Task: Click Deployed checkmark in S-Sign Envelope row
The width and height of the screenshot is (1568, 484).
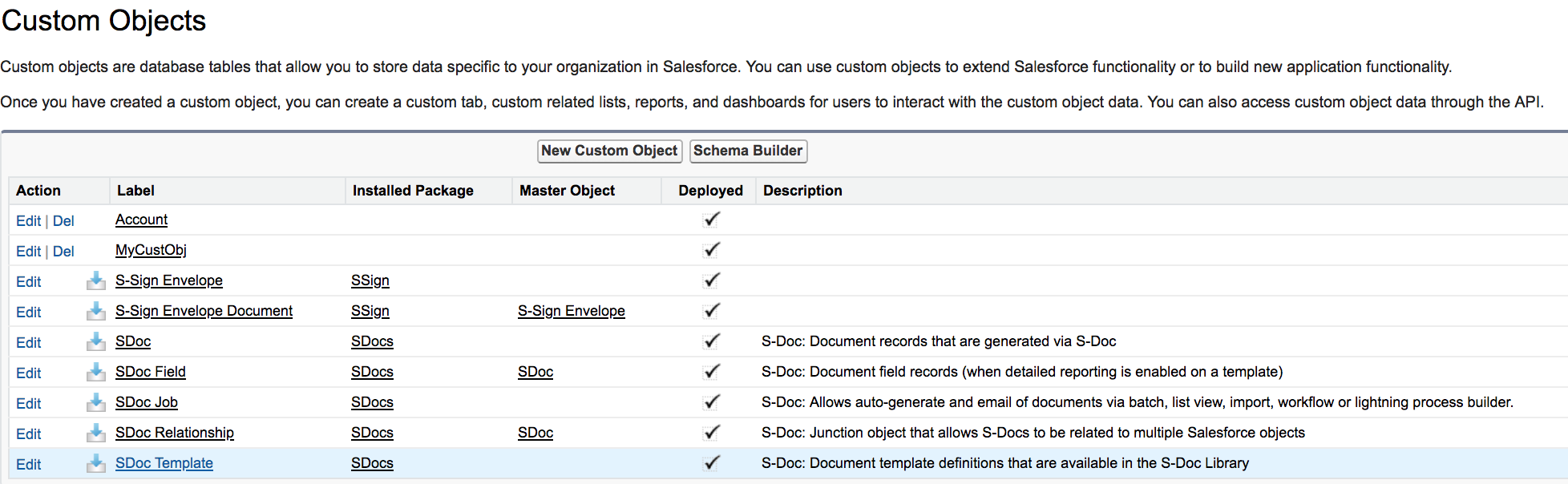Action: 711,280
